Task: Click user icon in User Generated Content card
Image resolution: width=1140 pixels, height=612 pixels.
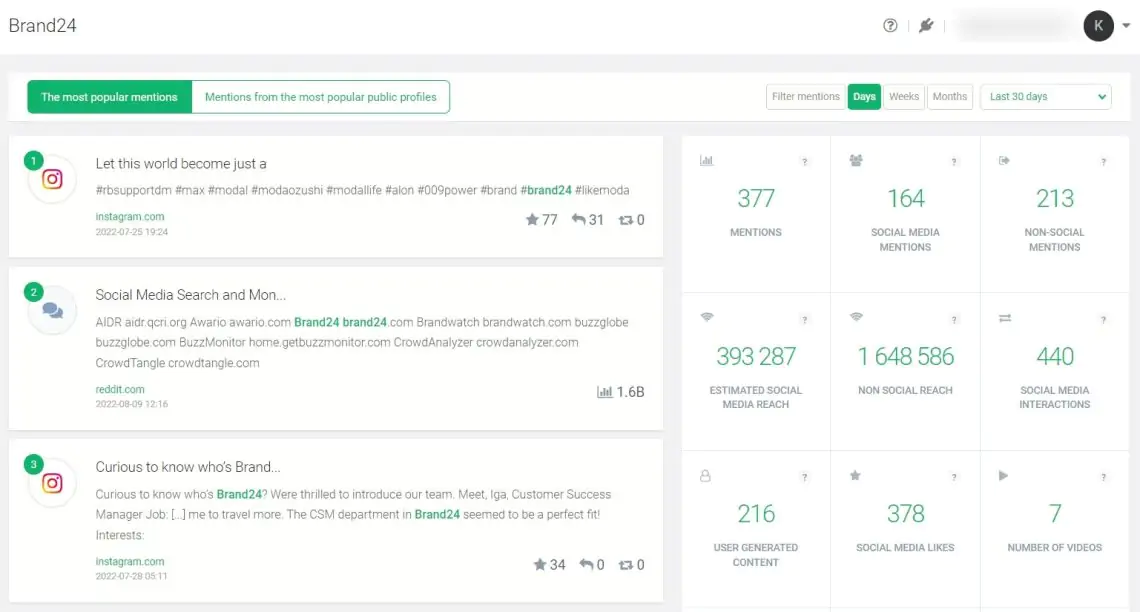Action: 705,476
